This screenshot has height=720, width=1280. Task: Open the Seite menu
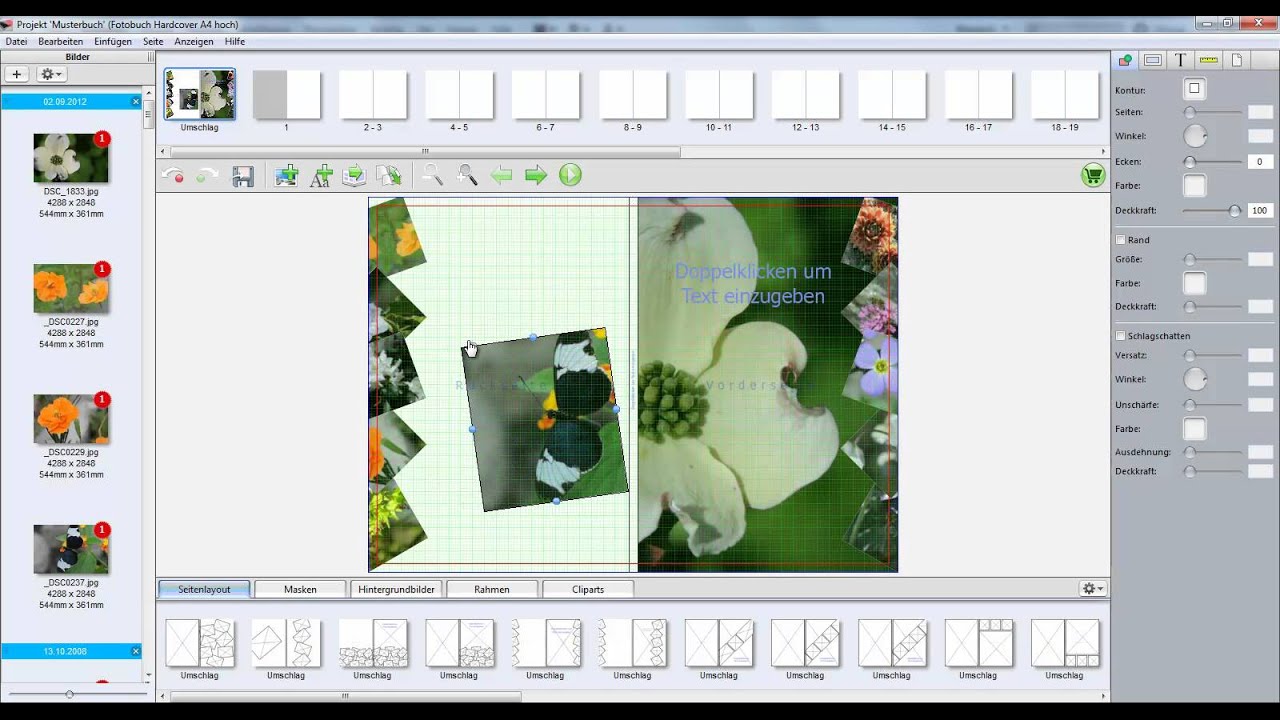pyautogui.click(x=153, y=42)
